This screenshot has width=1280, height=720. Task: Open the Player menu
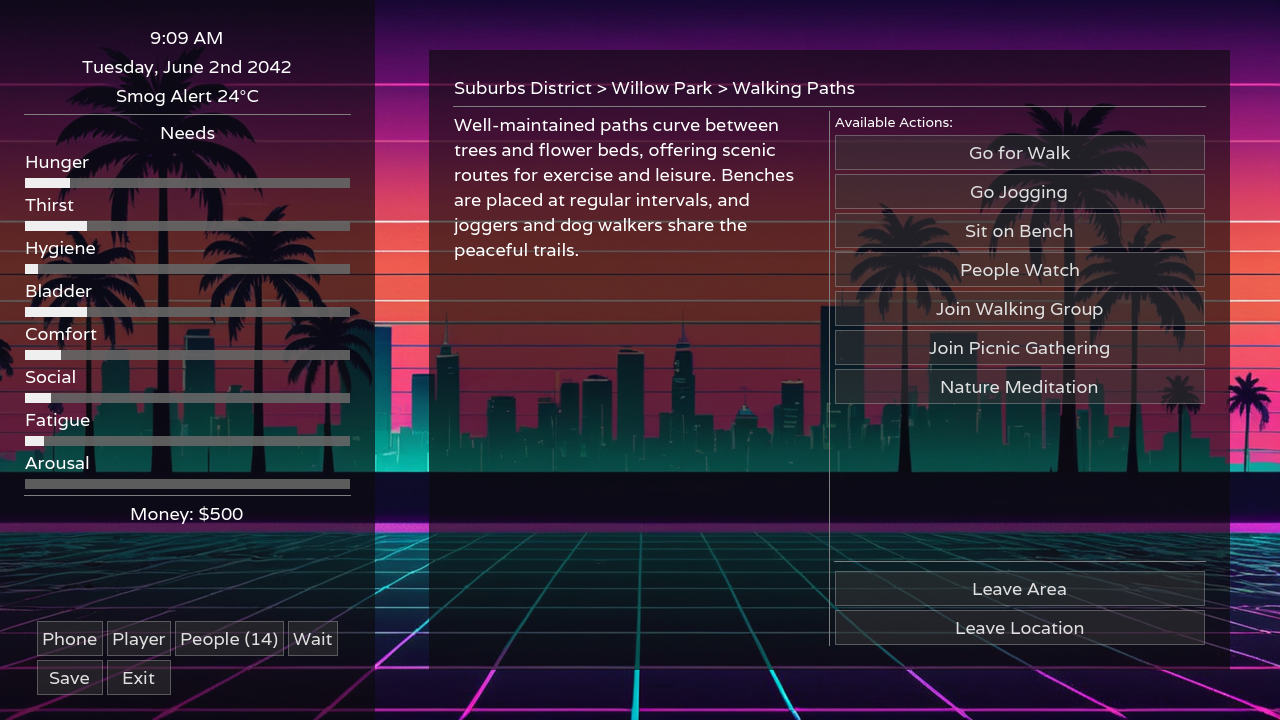pyautogui.click(x=139, y=639)
